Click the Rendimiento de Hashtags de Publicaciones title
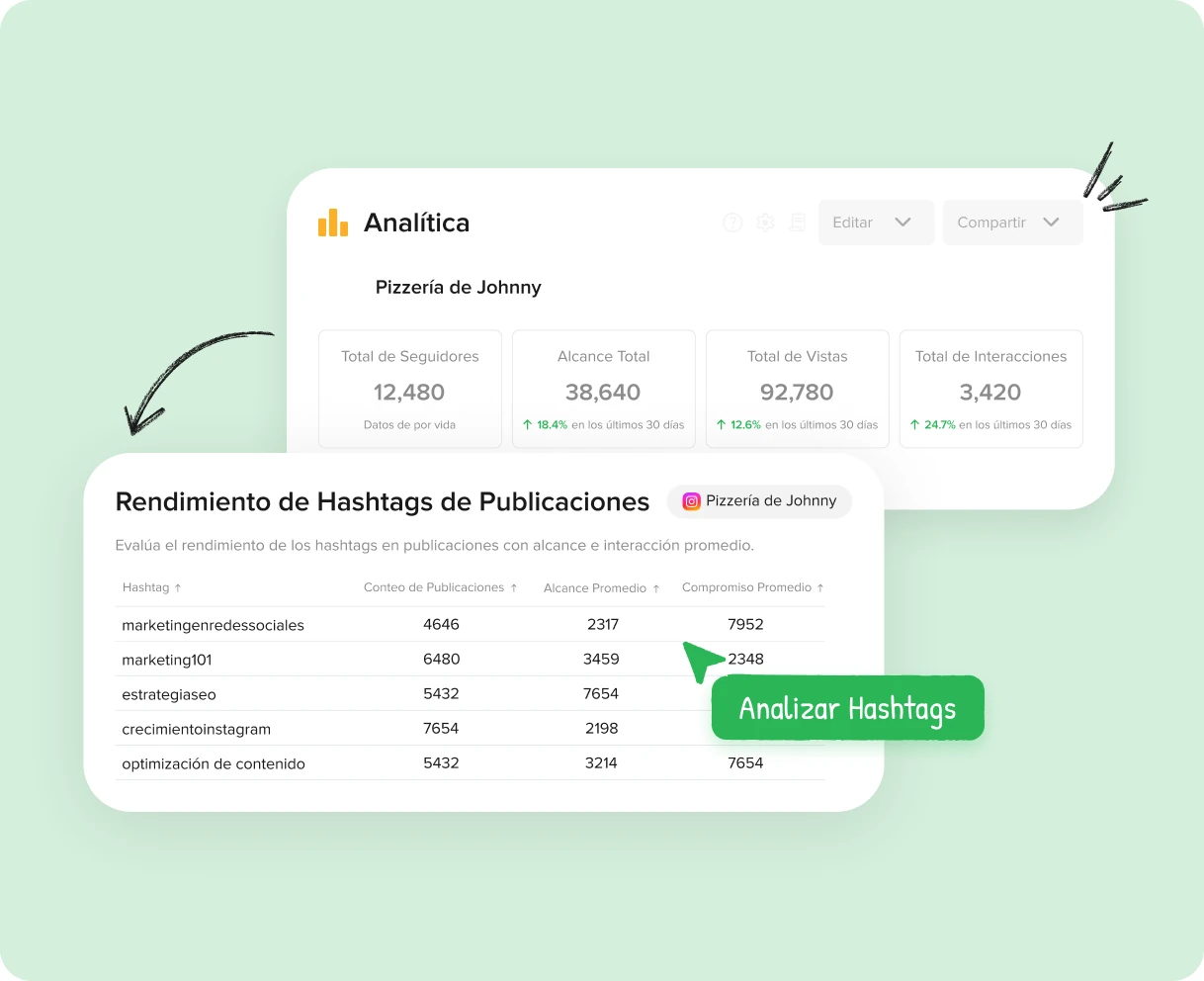The height and width of the screenshot is (981, 1204). click(x=383, y=501)
